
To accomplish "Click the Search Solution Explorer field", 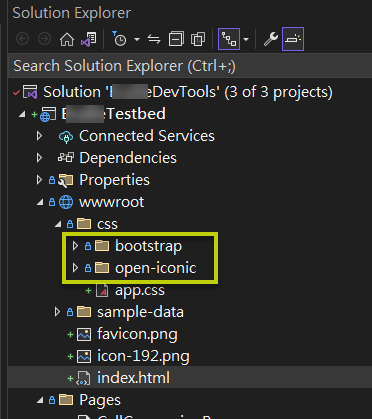I will (x=190, y=66).
